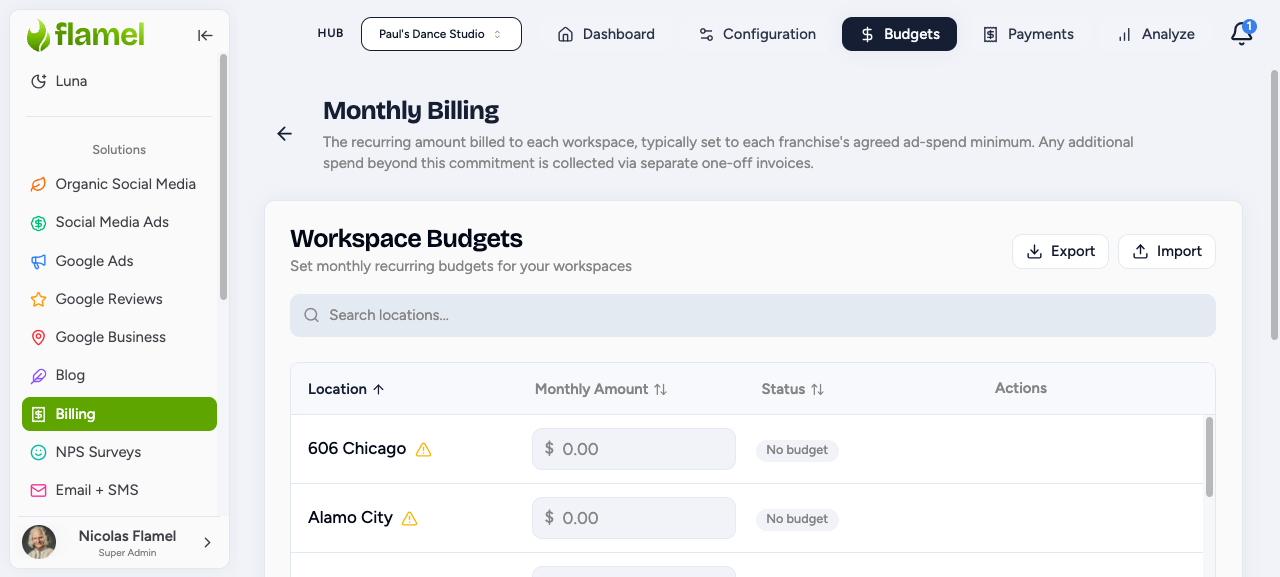Screen dimensions: 1280x577
Task: Sort by Monthly Amount column
Action: (x=601, y=389)
